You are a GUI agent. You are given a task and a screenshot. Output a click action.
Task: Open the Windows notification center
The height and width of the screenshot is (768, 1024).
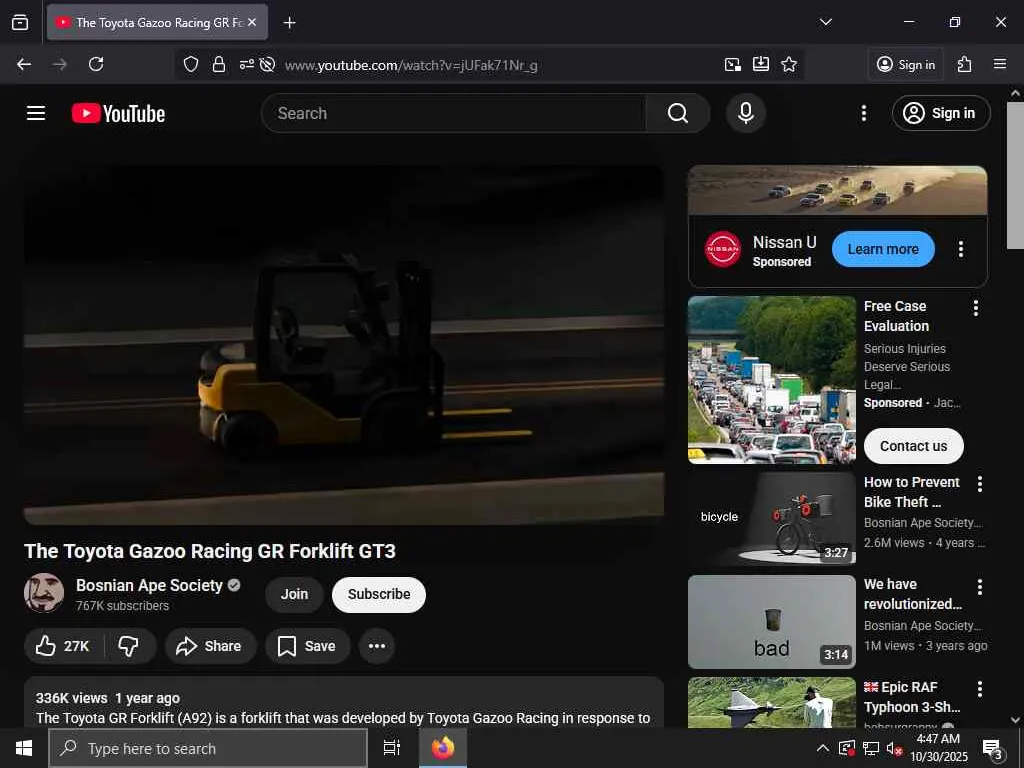tap(992, 749)
